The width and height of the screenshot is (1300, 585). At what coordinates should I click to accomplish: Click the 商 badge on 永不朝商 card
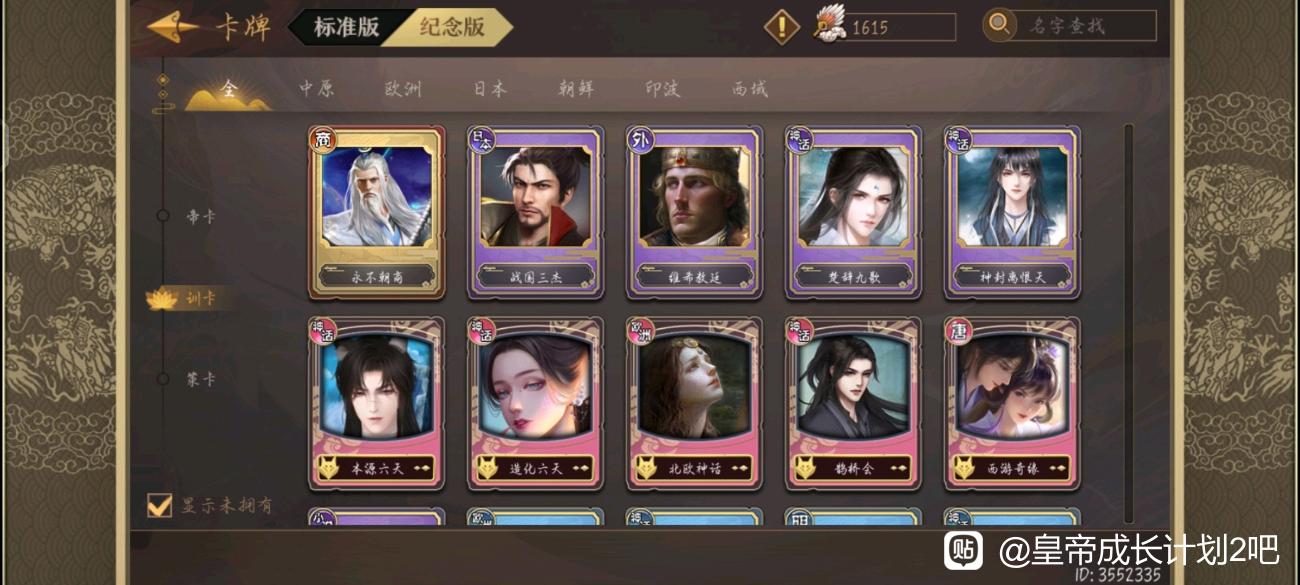[x=323, y=139]
